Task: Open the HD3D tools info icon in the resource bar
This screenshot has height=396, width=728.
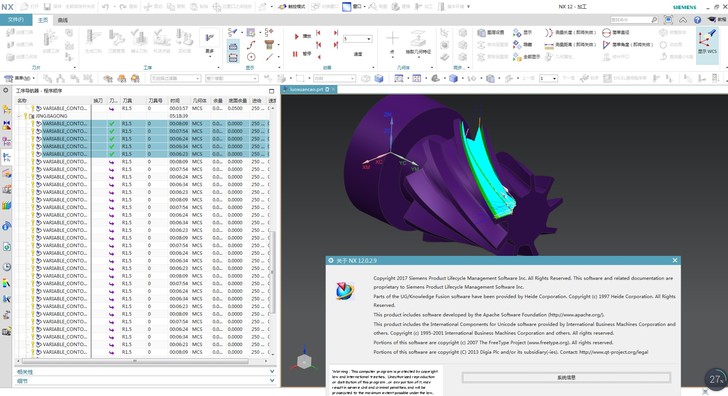Action: coord(6,226)
